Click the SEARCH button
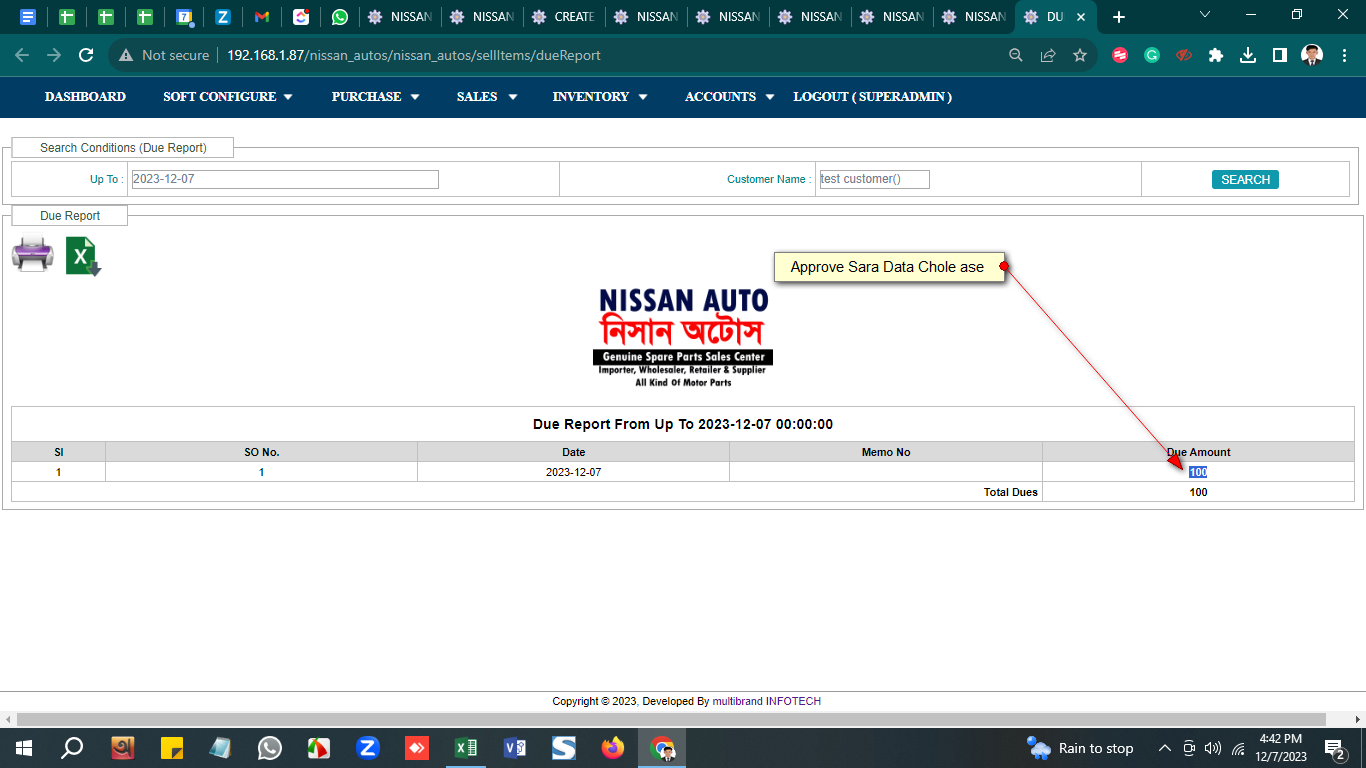This screenshot has width=1366, height=768. click(x=1245, y=180)
